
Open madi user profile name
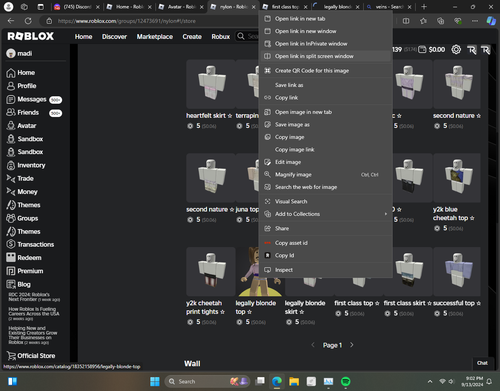click(x=24, y=53)
